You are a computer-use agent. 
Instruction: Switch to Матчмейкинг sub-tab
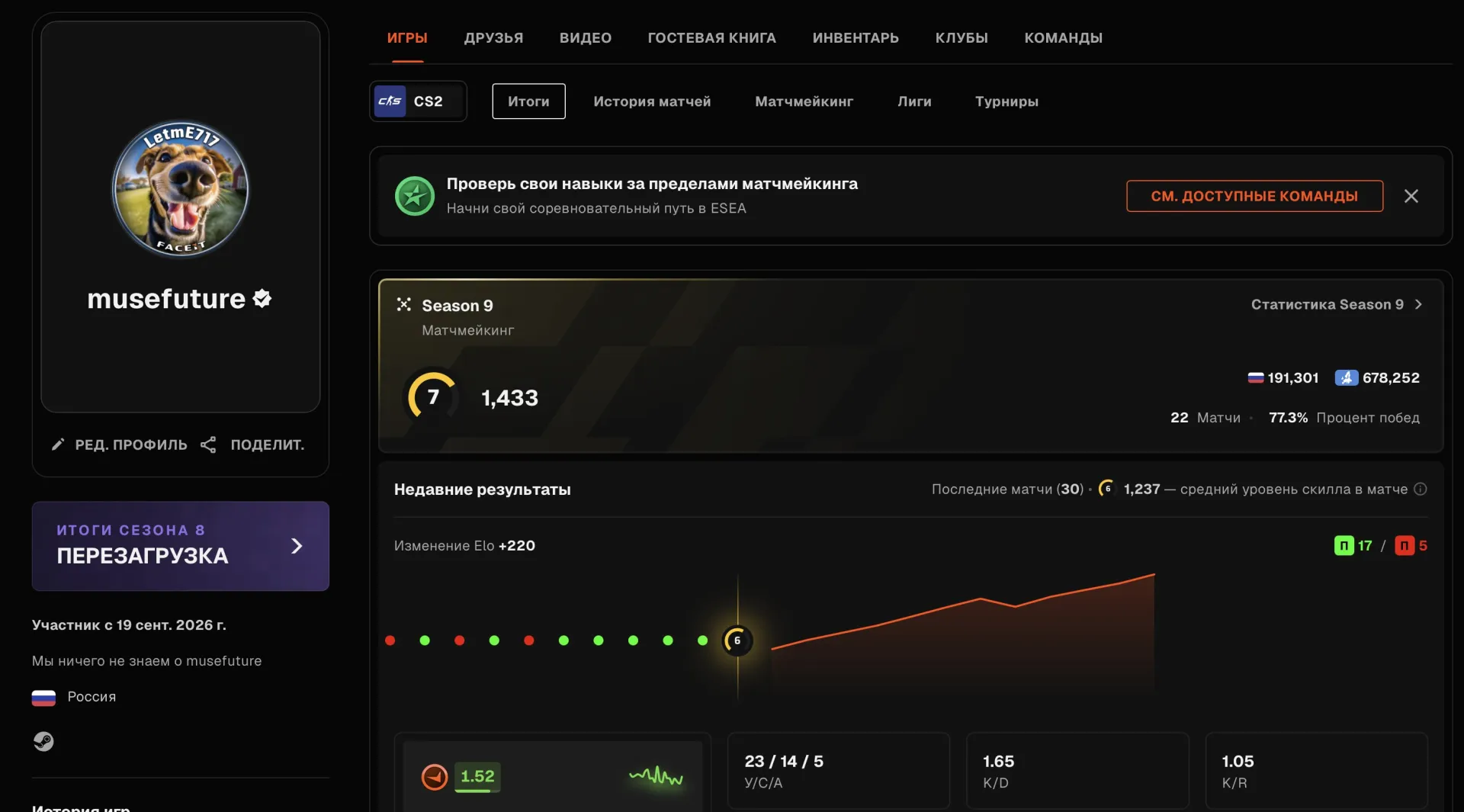[x=804, y=101]
